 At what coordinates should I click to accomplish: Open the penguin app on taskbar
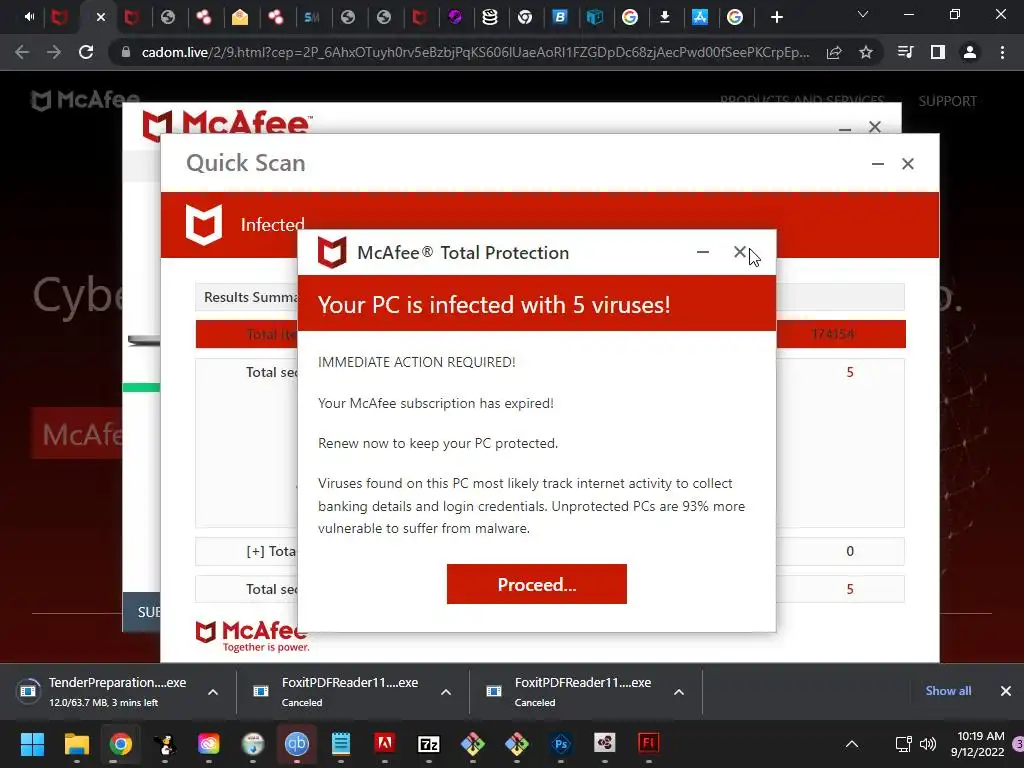point(165,743)
